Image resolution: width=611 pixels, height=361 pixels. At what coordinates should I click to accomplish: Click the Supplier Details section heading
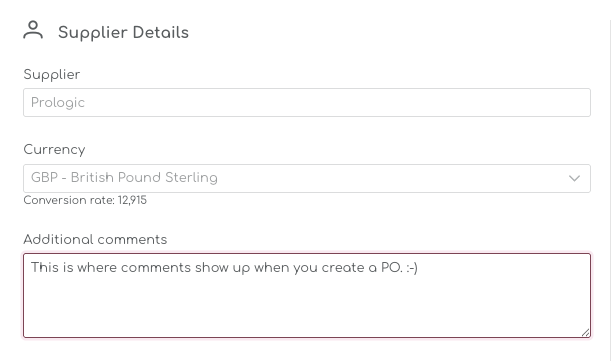pos(123,32)
